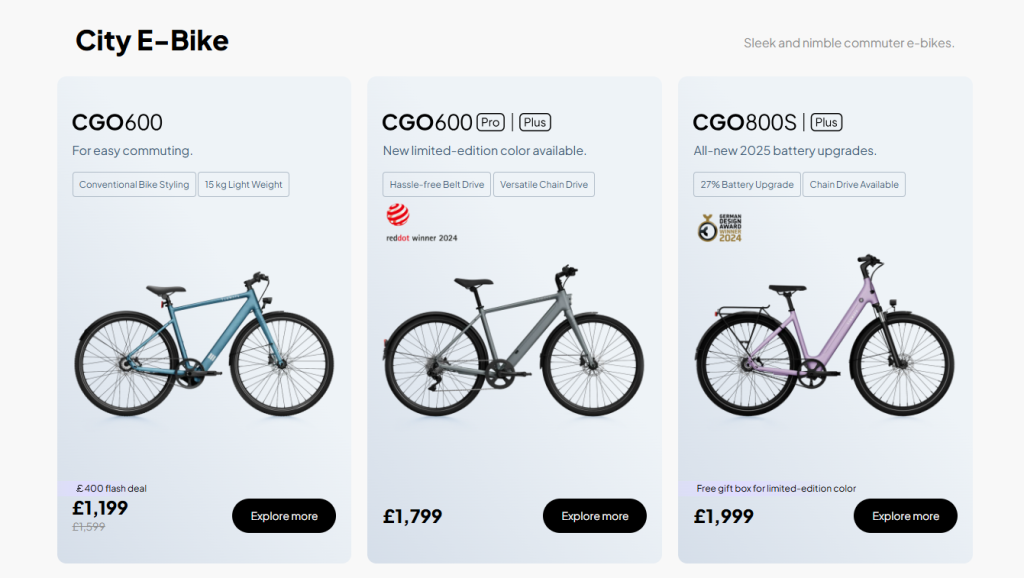Click the City E-Bike section heading
The height and width of the screenshot is (578, 1024).
pos(152,40)
